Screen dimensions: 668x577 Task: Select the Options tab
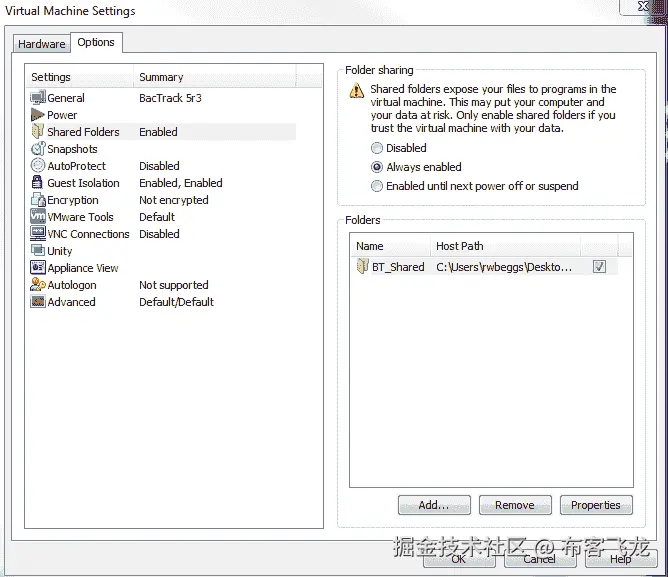click(x=96, y=42)
